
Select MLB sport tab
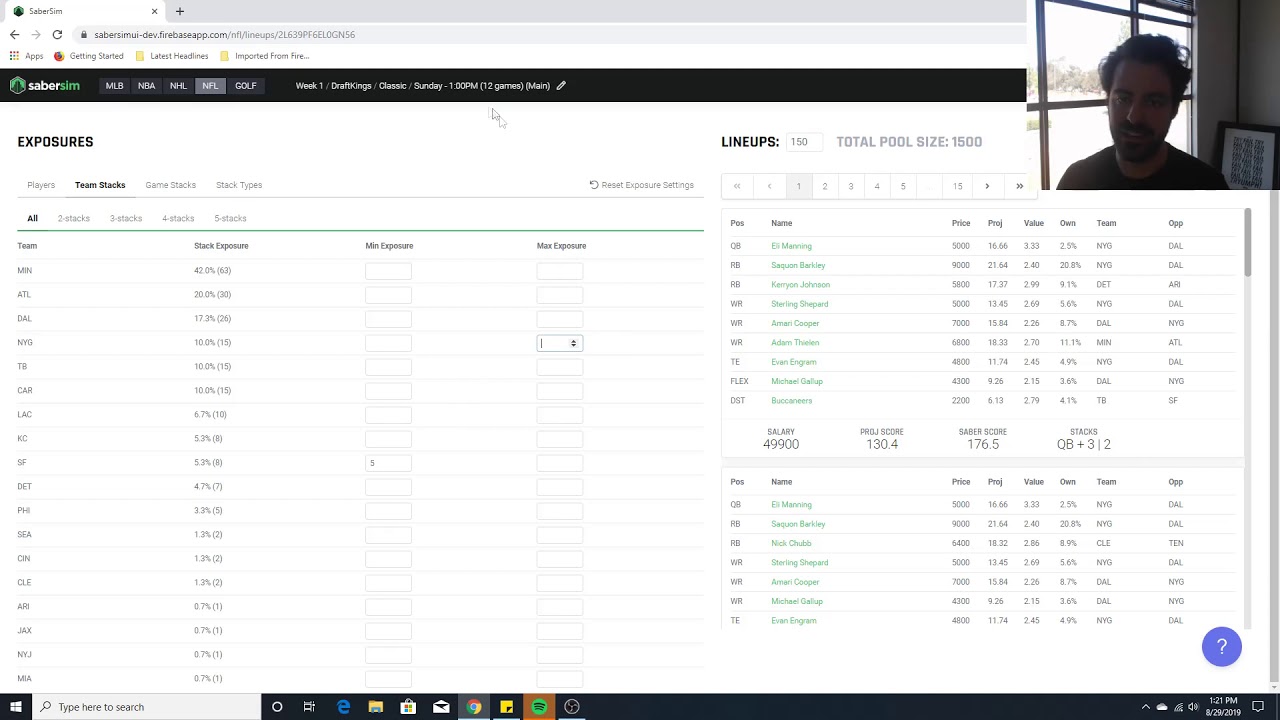coord(115,86)
